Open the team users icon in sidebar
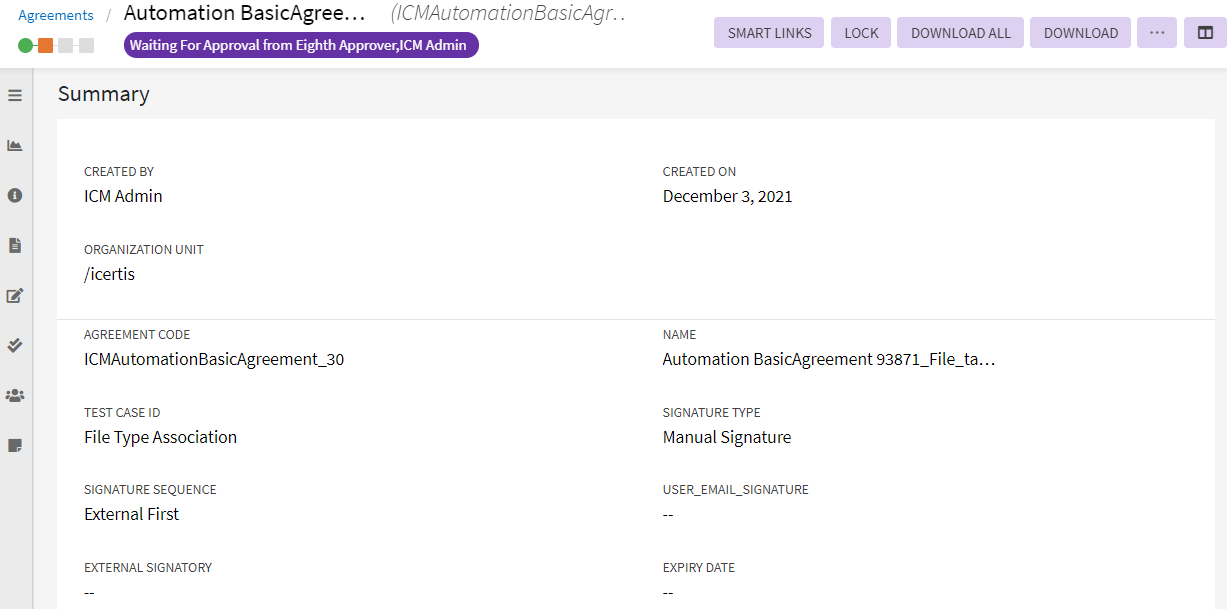 pyautogui.click(x=15, y=396)
